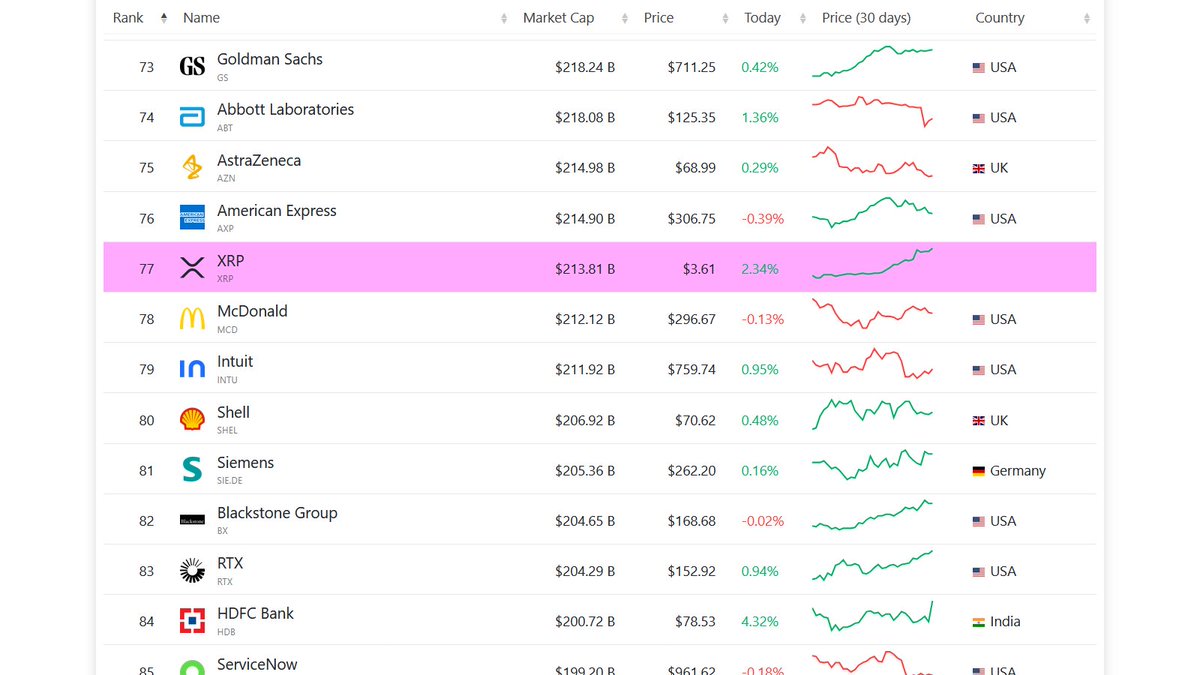Click the Germany flag in Siemens row
Image resolution: width=1200 pixels, height=675 pixels.
click(x=979, y=471)
